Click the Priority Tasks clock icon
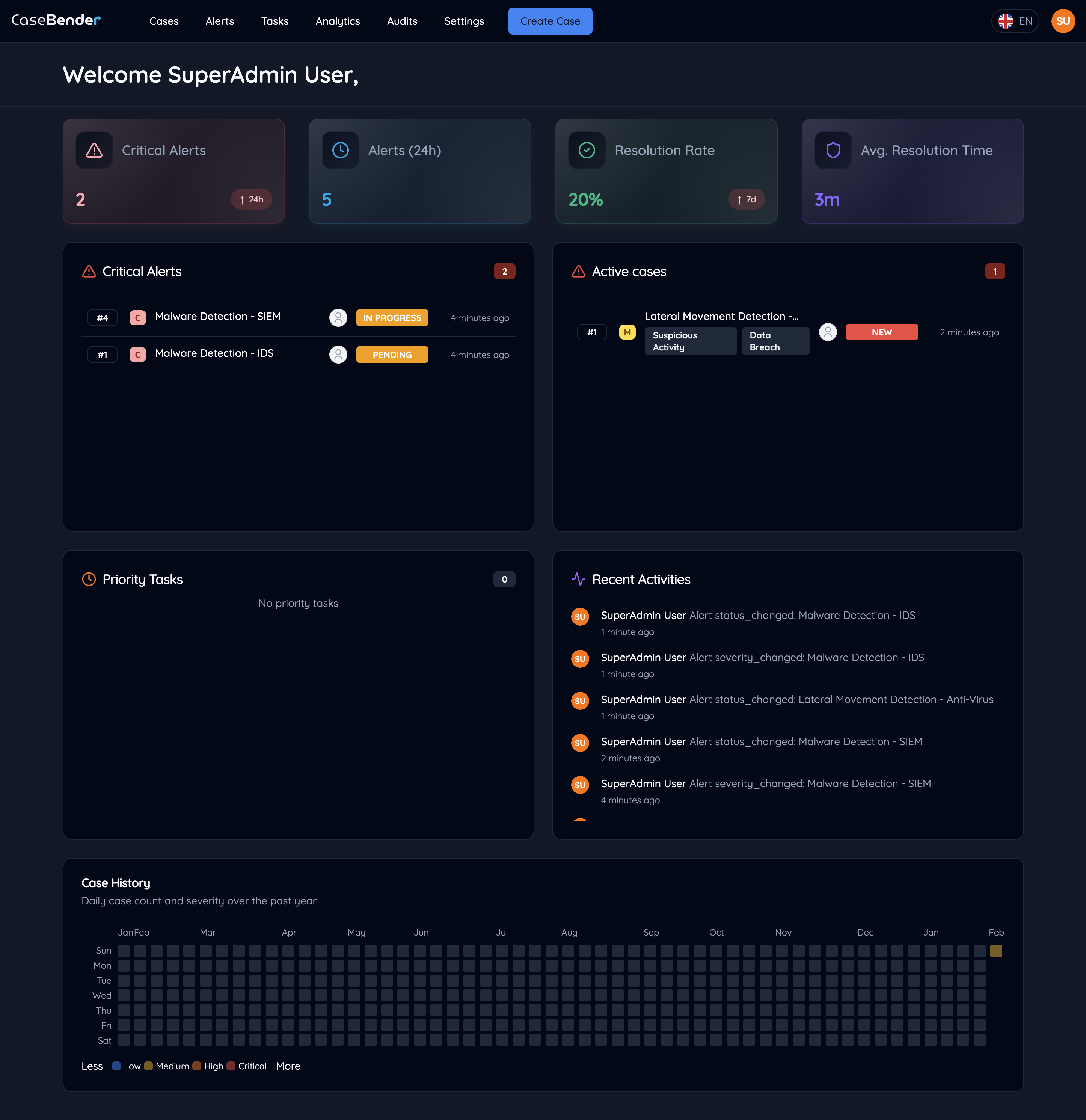The image size is (1086, 1120). coord(89,580)
